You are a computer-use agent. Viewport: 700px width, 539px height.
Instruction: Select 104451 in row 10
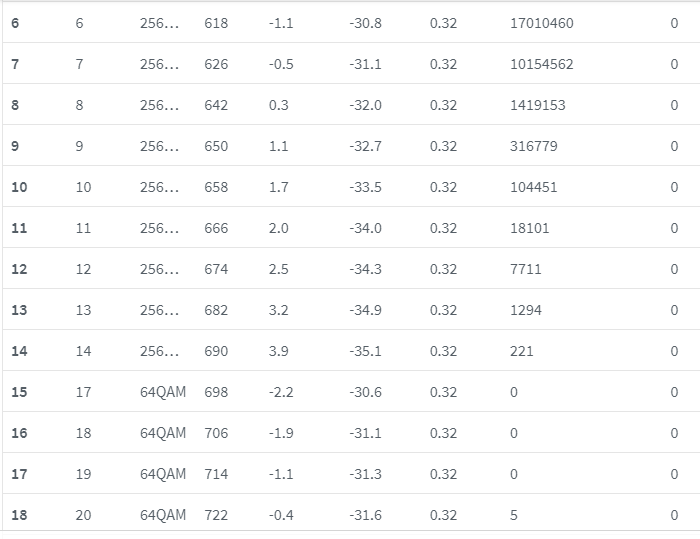point(533,187)
